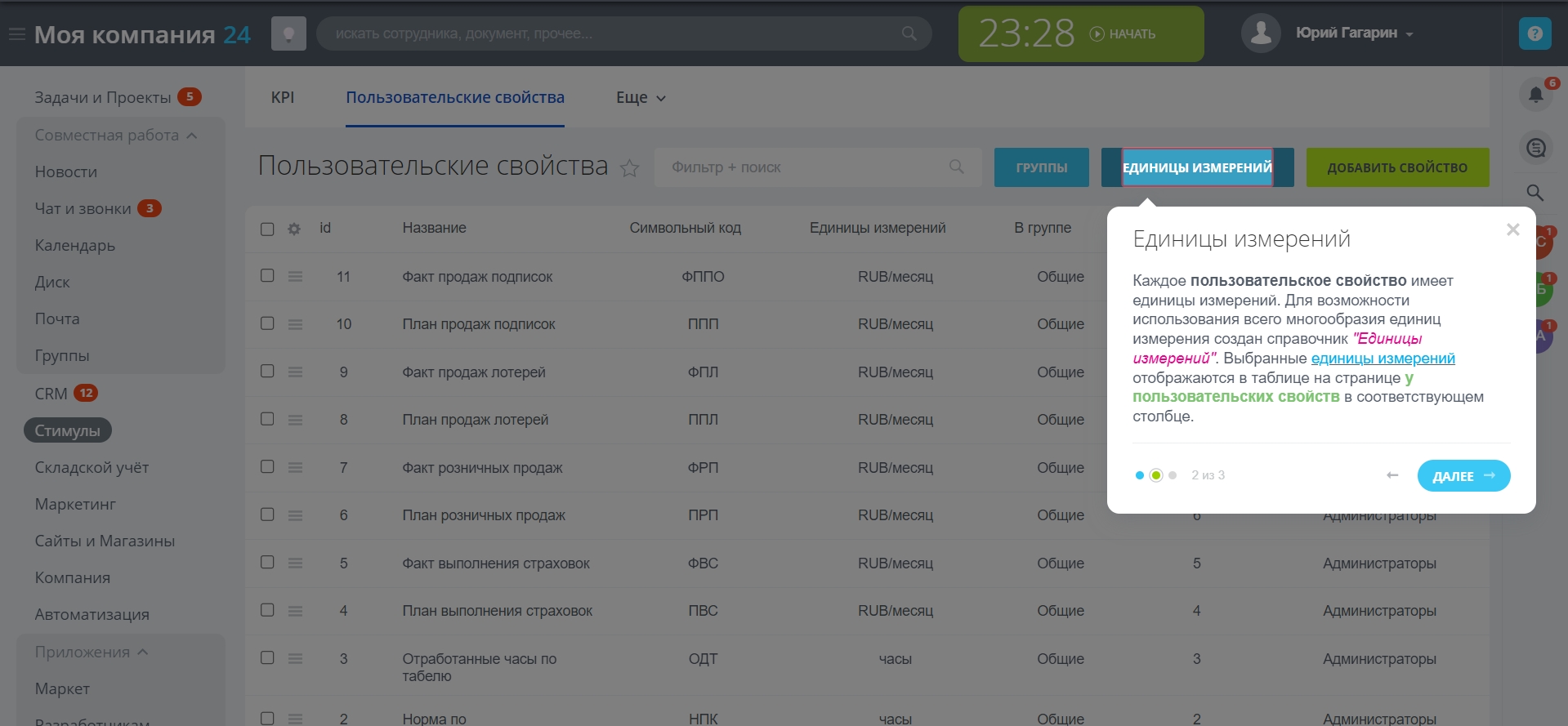
Task: Click the ЕДИНИЦЫ ИЗМЕРЕНИЙ button
Action: (x=1197, y=167)
